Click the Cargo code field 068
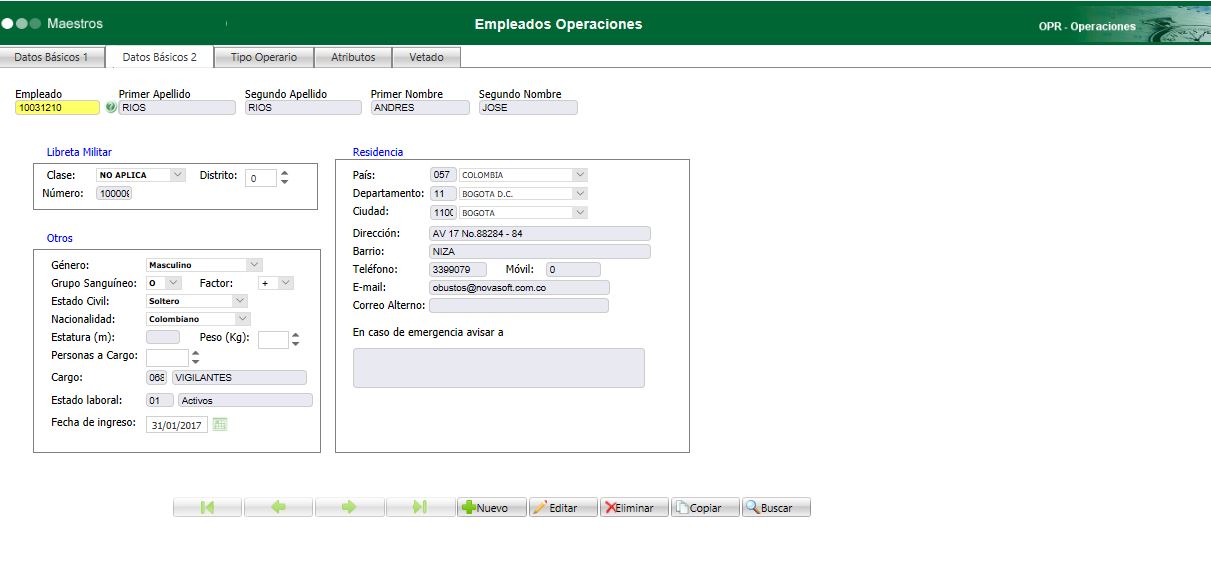Image resolution: width=1211 pixels, height=562 pixels. 156,378
